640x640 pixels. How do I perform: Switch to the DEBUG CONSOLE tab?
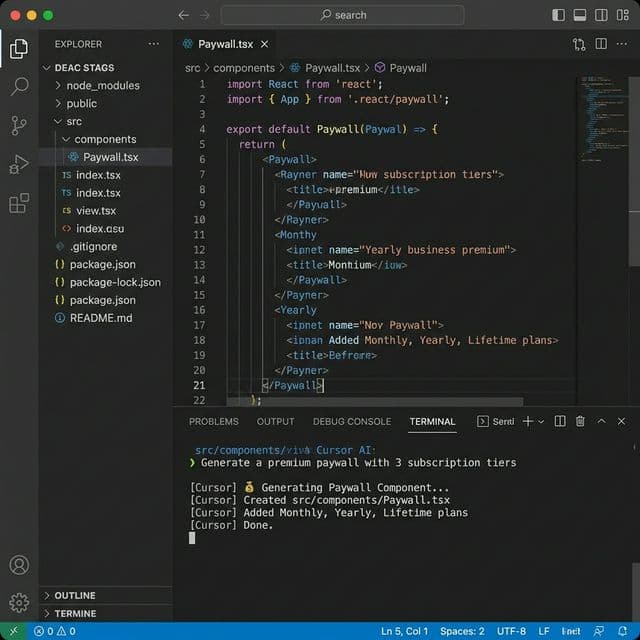(x=352, y=422)
